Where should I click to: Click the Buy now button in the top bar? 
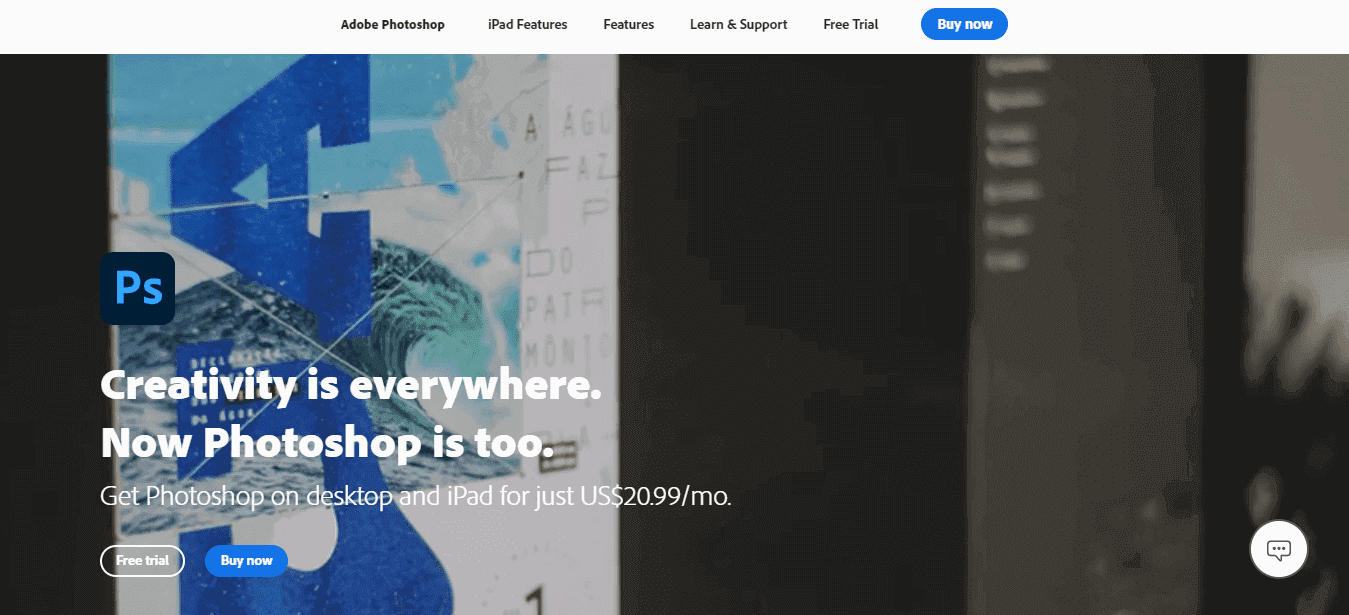click(x=964, y=24)
